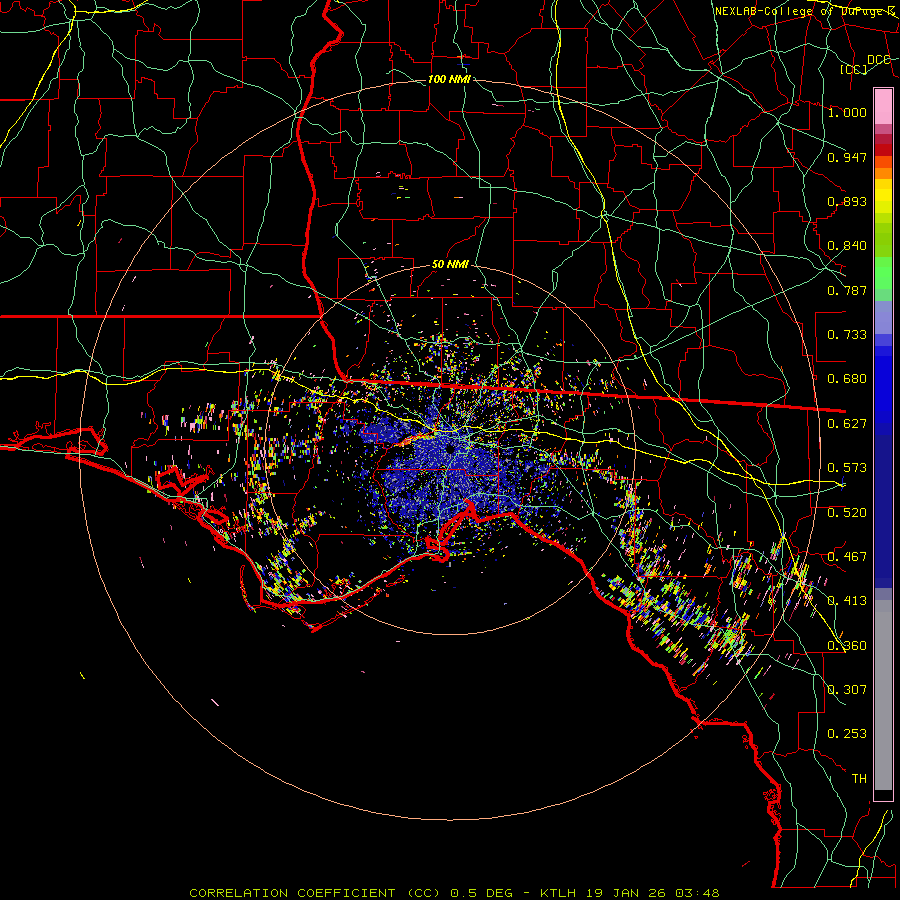Screen dimensions: 900x900
Task: Pick the gray swatch beside 0.307
Action: pyautogui.click(x=883, y=695)
